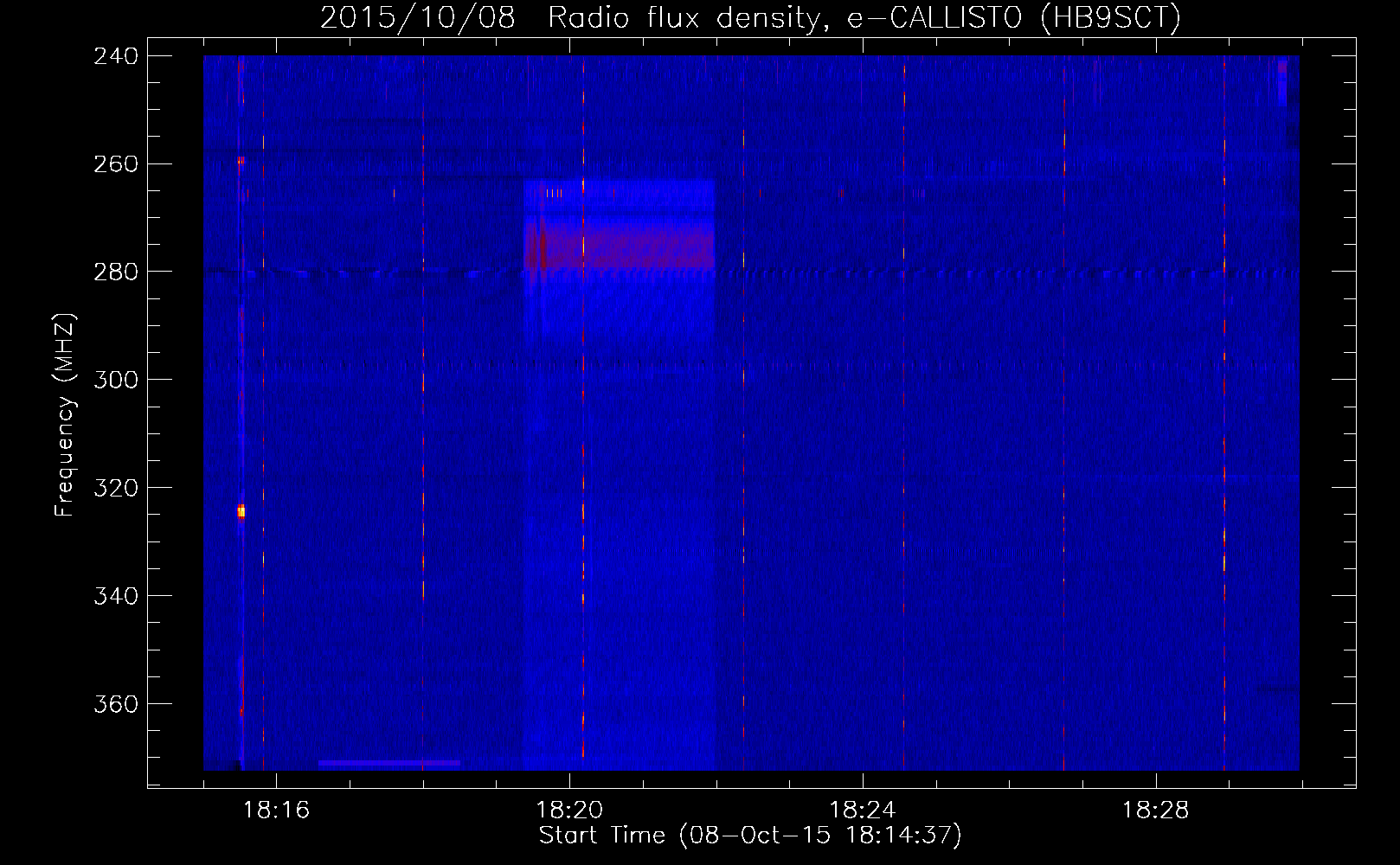Click the 18:16 time tick label

pos(276,811)
